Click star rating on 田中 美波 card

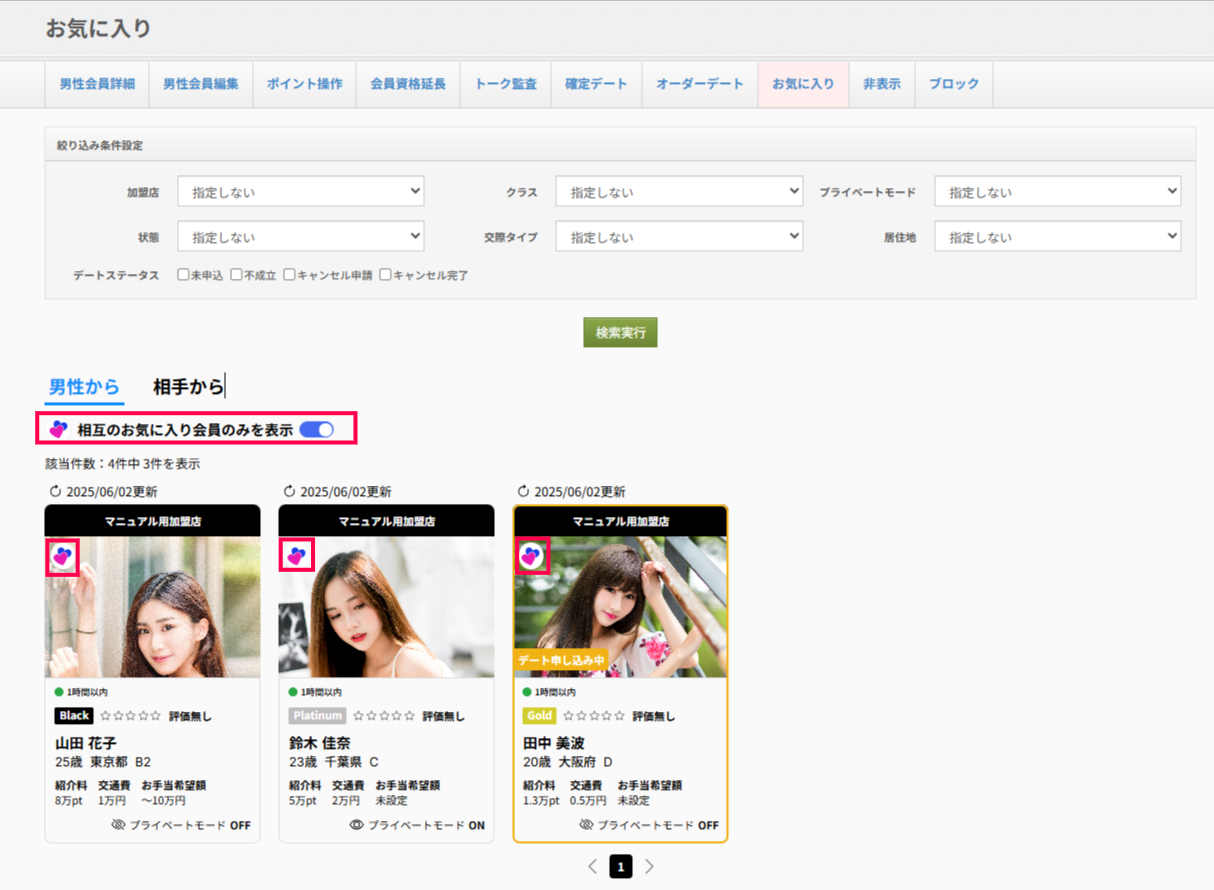pos(594,716)
